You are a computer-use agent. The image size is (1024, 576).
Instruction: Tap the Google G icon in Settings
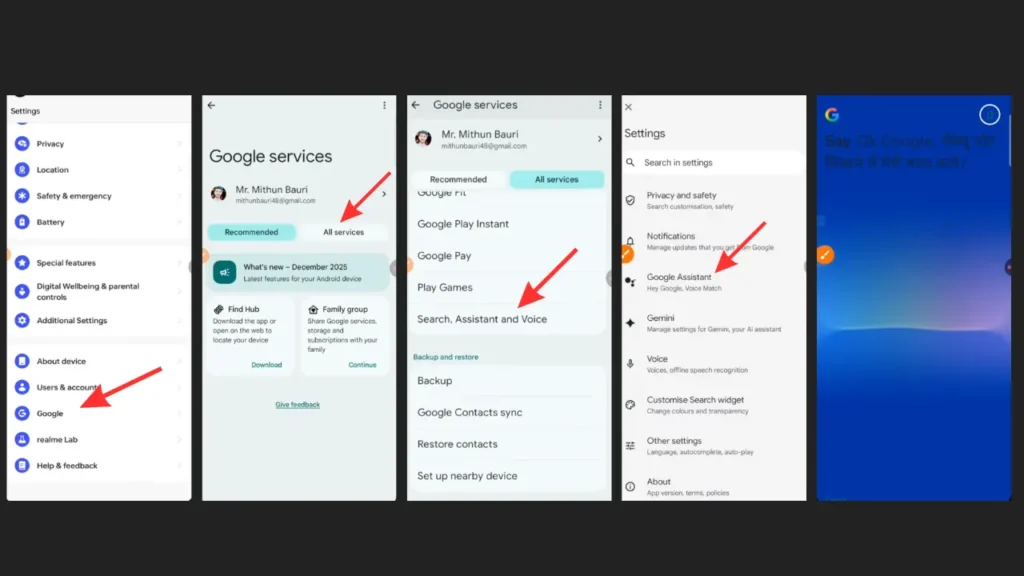[x=22, y=413]
